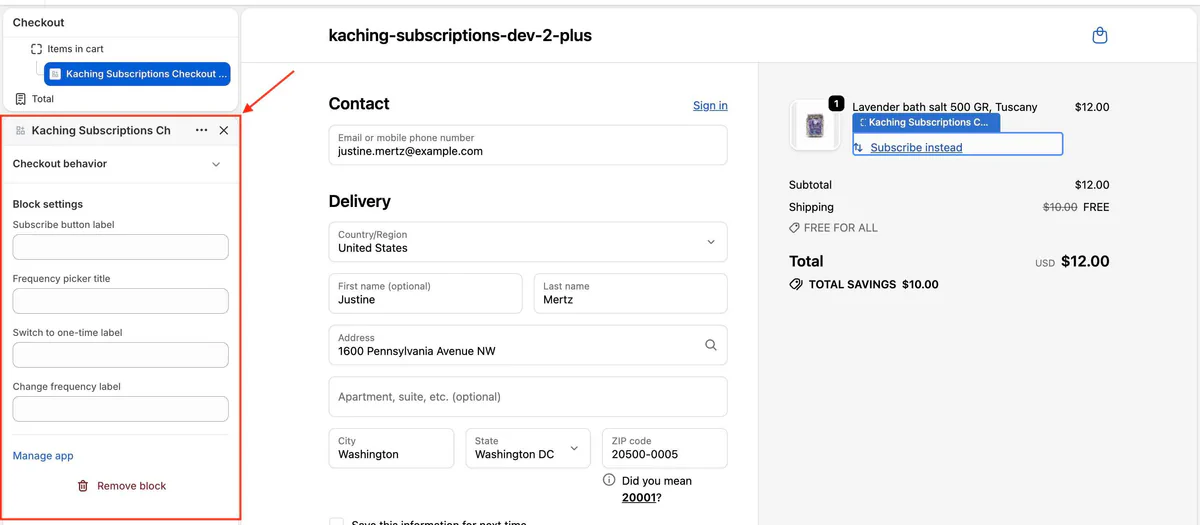Click the Last name field
1200x525 pixels.
[630, 293]
